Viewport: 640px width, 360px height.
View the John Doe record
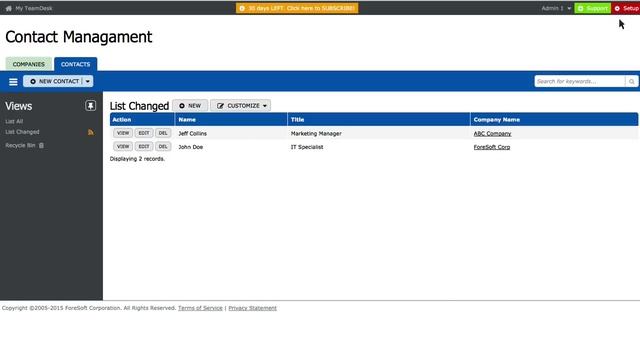pyautogui.click(x=123, y=147)
